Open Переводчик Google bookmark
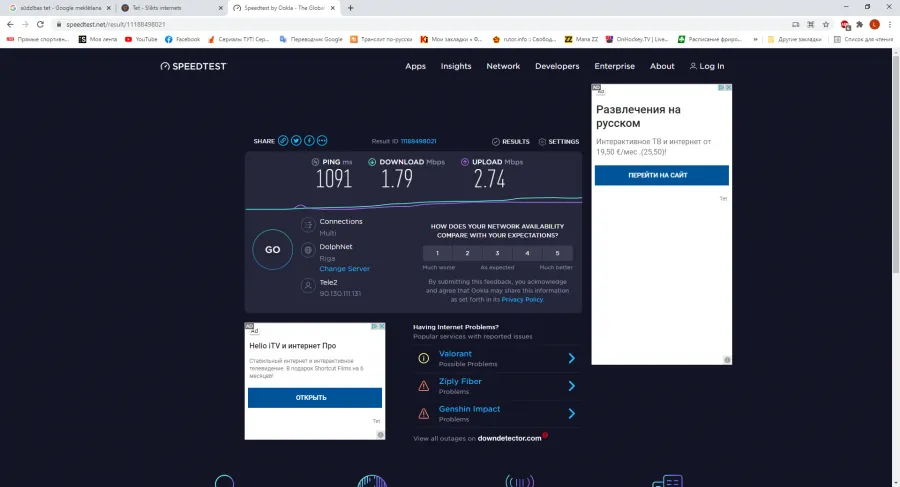Viewport: 900px width, 487px height. [x=311, y=39]
